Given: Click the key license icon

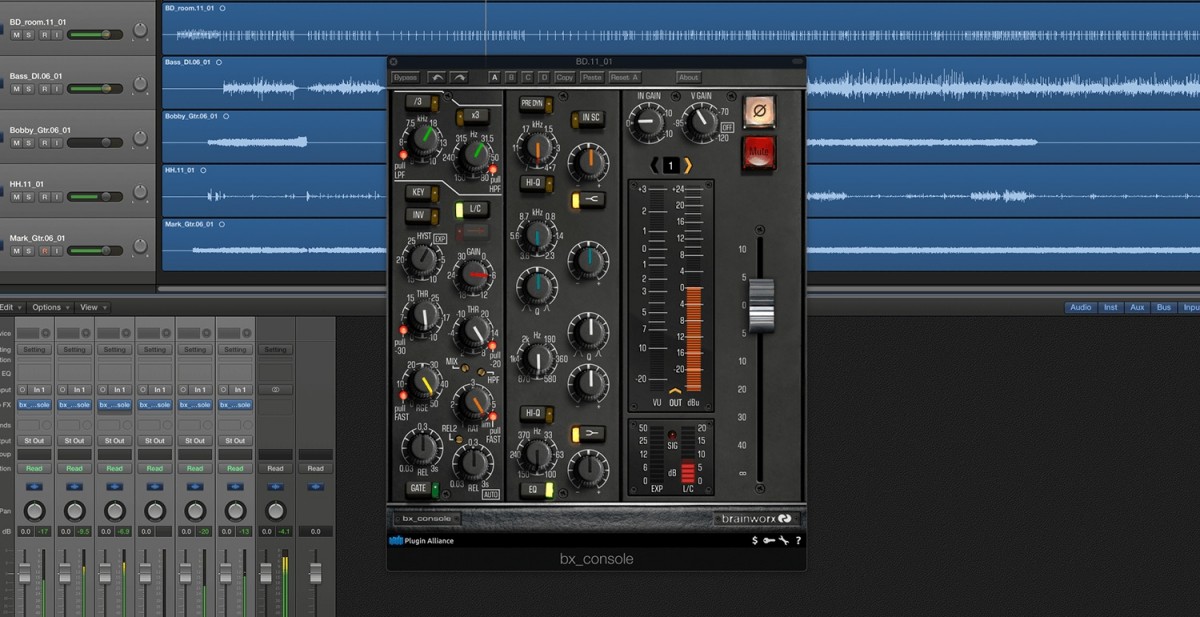Looking at the screenshot, I should coord(769,541).
